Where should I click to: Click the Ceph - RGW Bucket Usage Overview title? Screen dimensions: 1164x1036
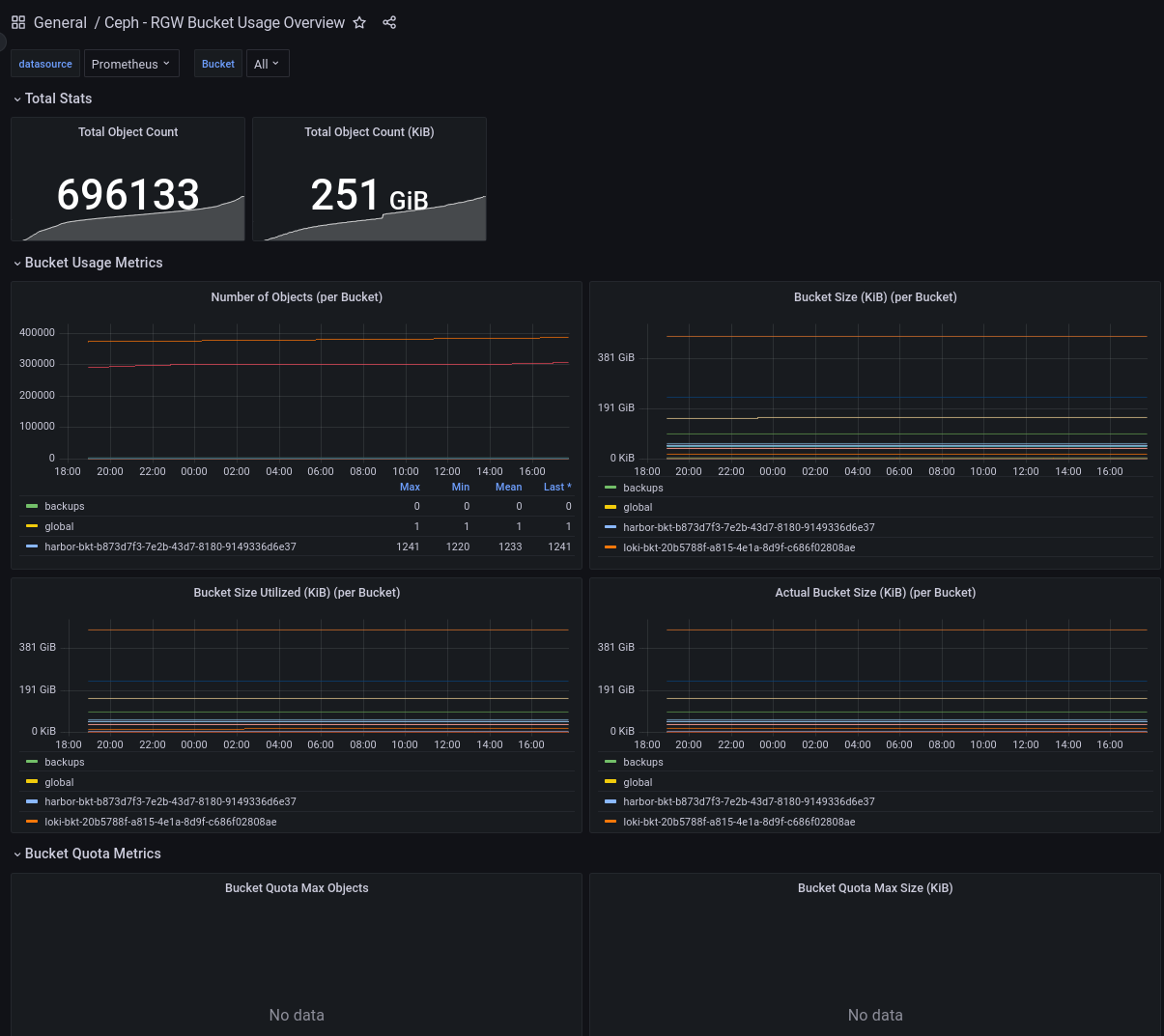pos(224,22)
